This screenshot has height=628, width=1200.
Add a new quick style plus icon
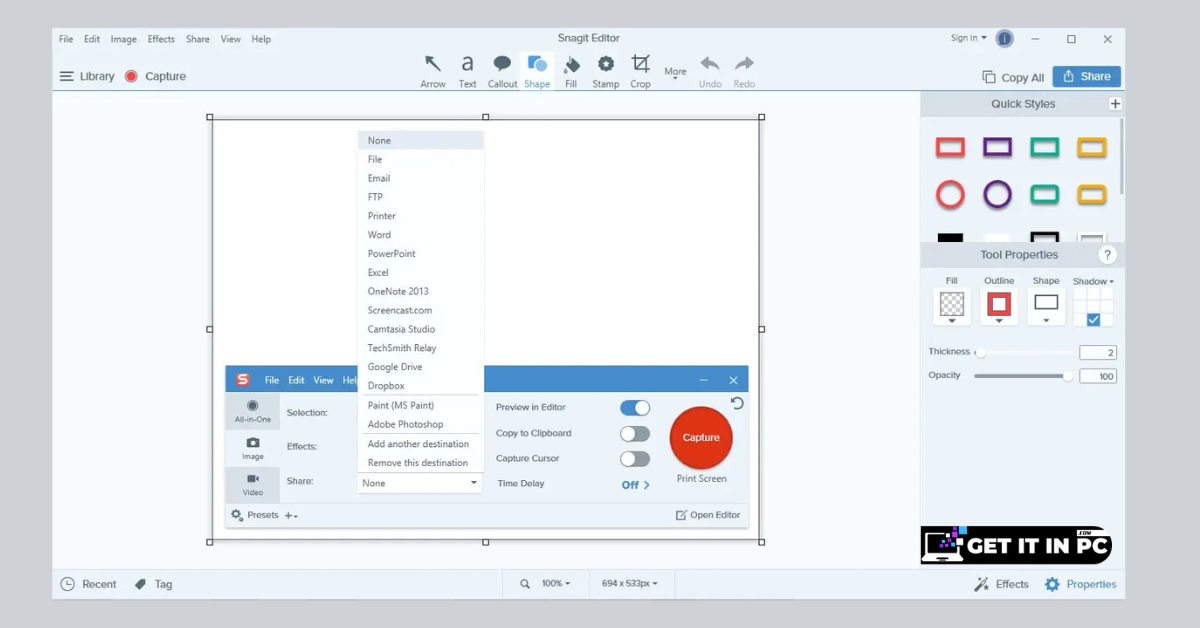pos(1115,104)
